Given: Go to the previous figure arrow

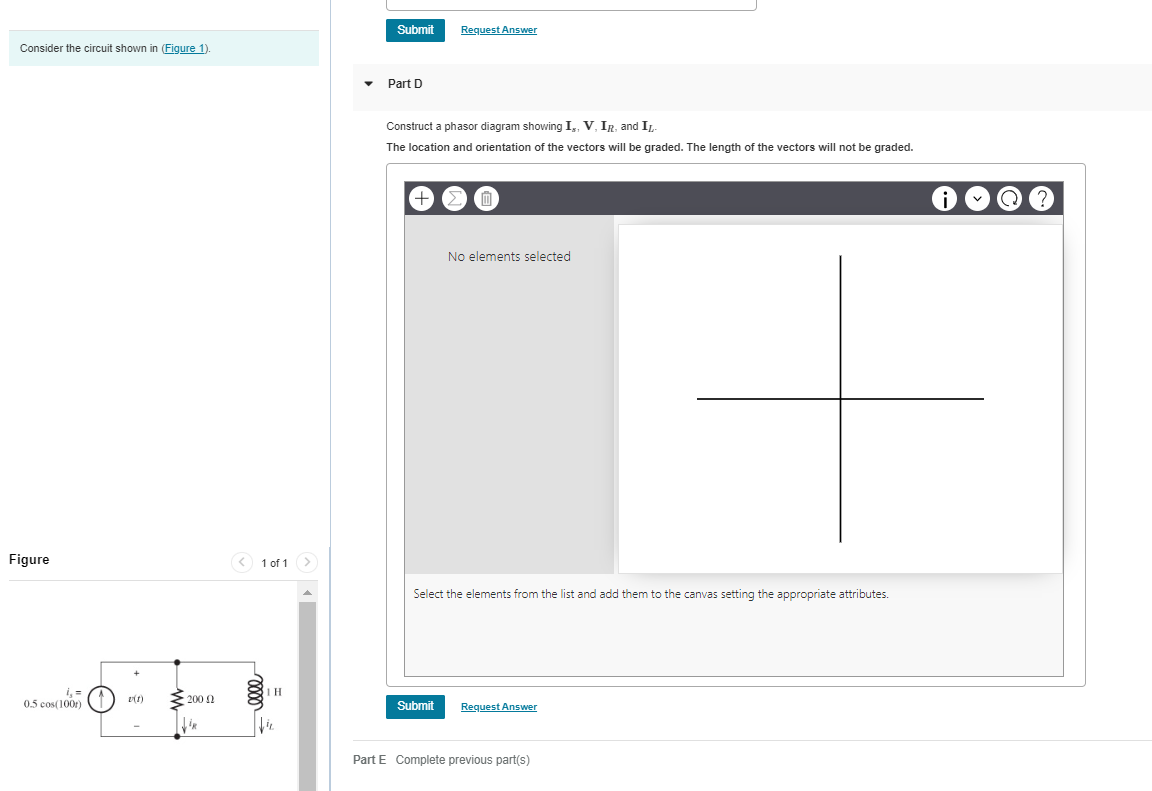Looking at the screenshot, I should (x=242, y=563).
